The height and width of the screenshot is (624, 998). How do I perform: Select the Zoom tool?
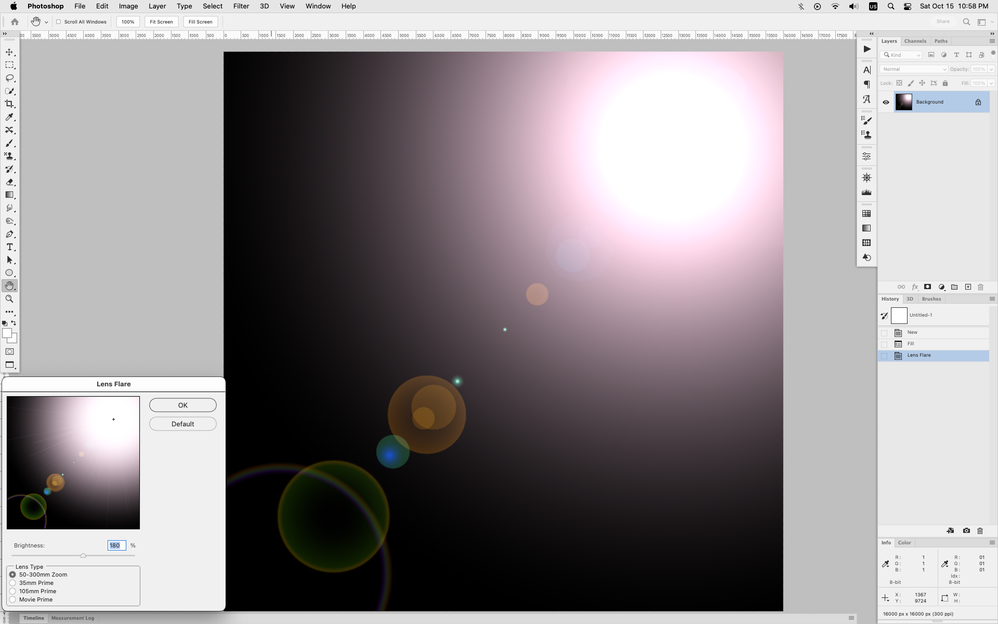point(10,298)
